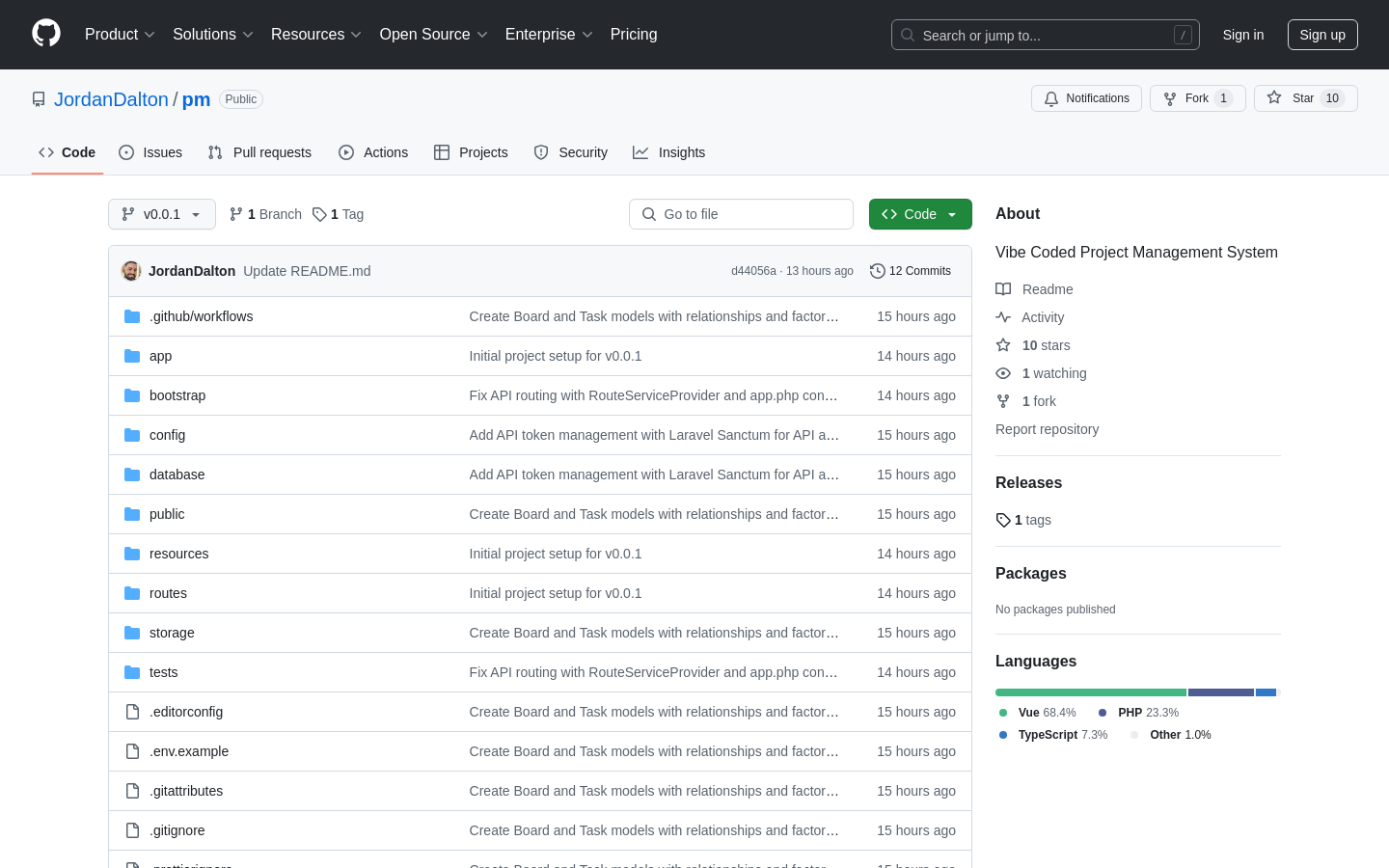Click the .gitignore file icon
The height and width of the screenshot is (868, 1389).
[x=132, y=830]
